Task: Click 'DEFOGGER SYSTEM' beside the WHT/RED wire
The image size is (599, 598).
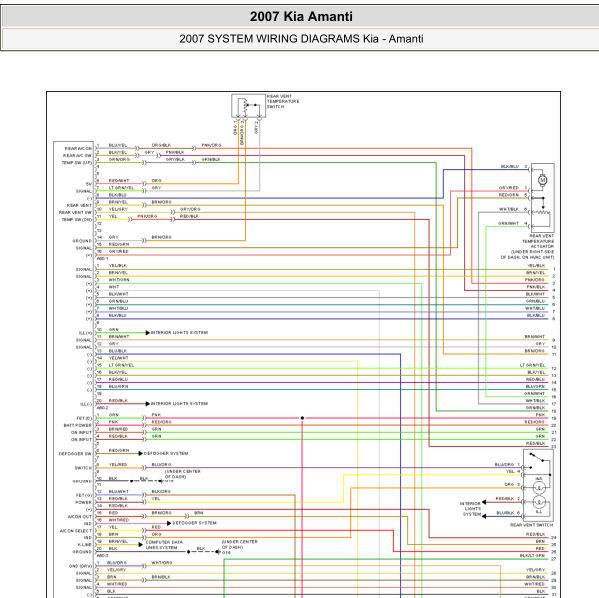Action: (x=194, y=523)
